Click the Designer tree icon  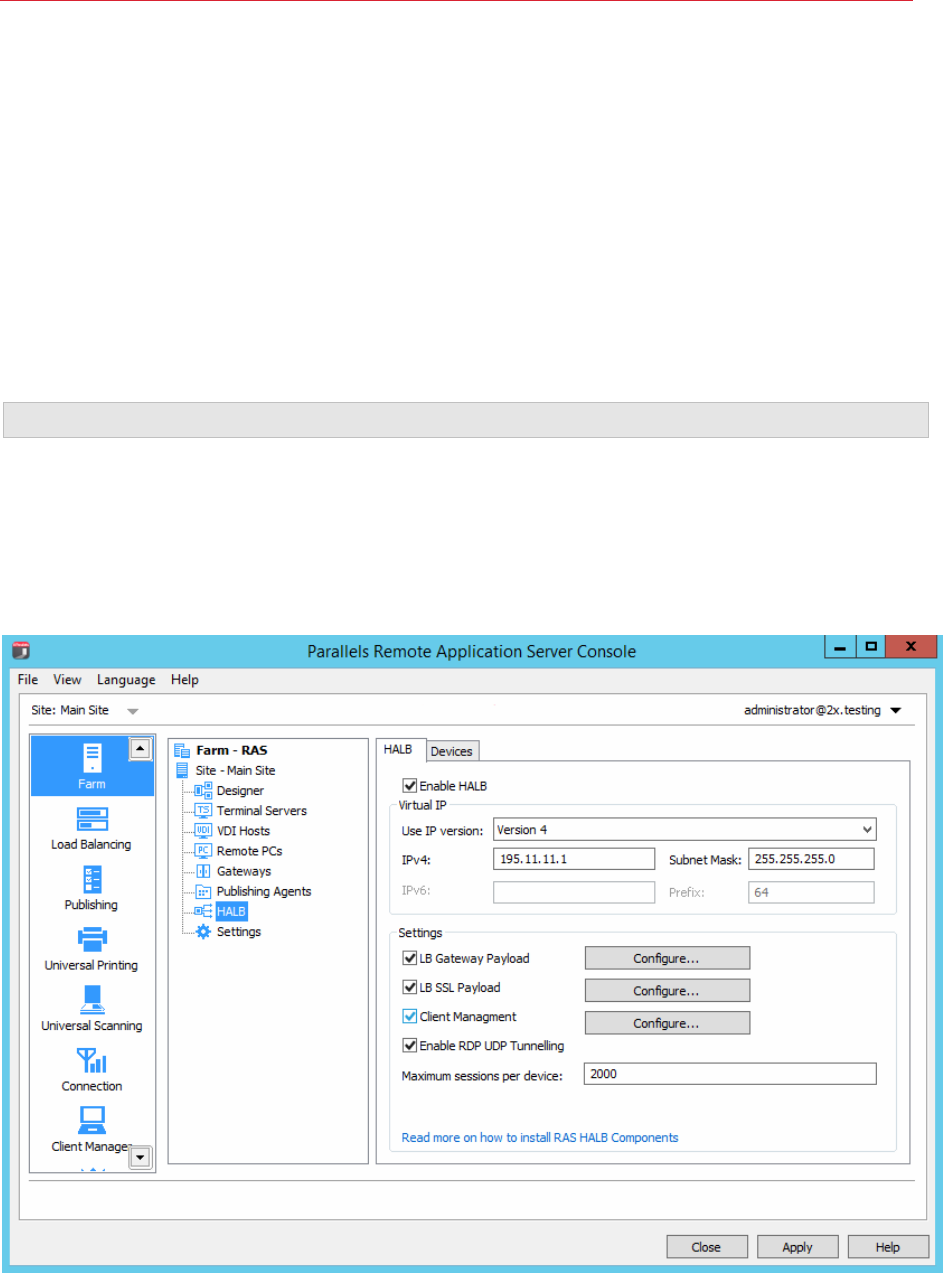[x=203, y=790]
